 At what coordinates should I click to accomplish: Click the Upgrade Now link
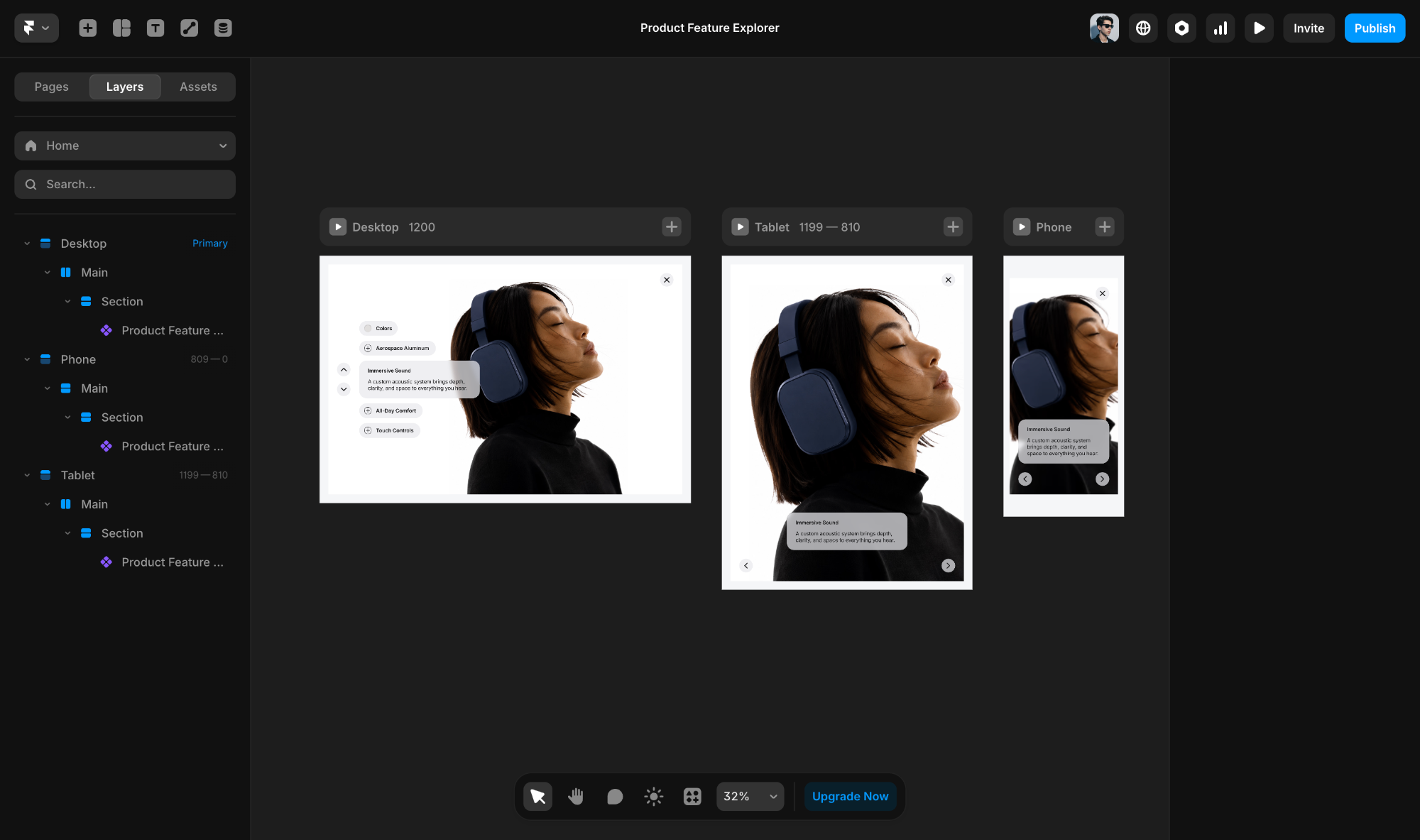tap(850, 796)
